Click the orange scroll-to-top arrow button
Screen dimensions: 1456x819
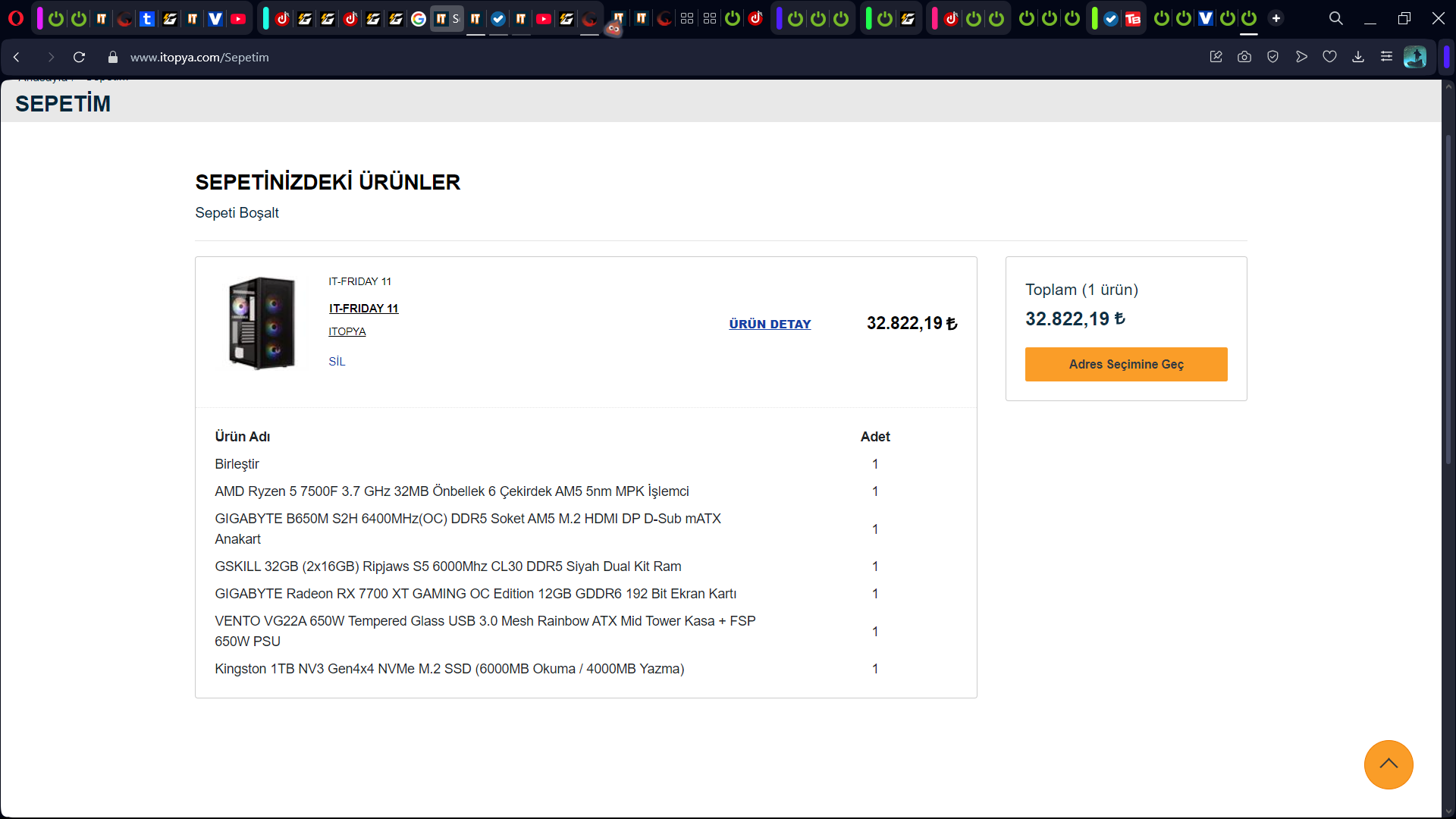click(1389, 764)
